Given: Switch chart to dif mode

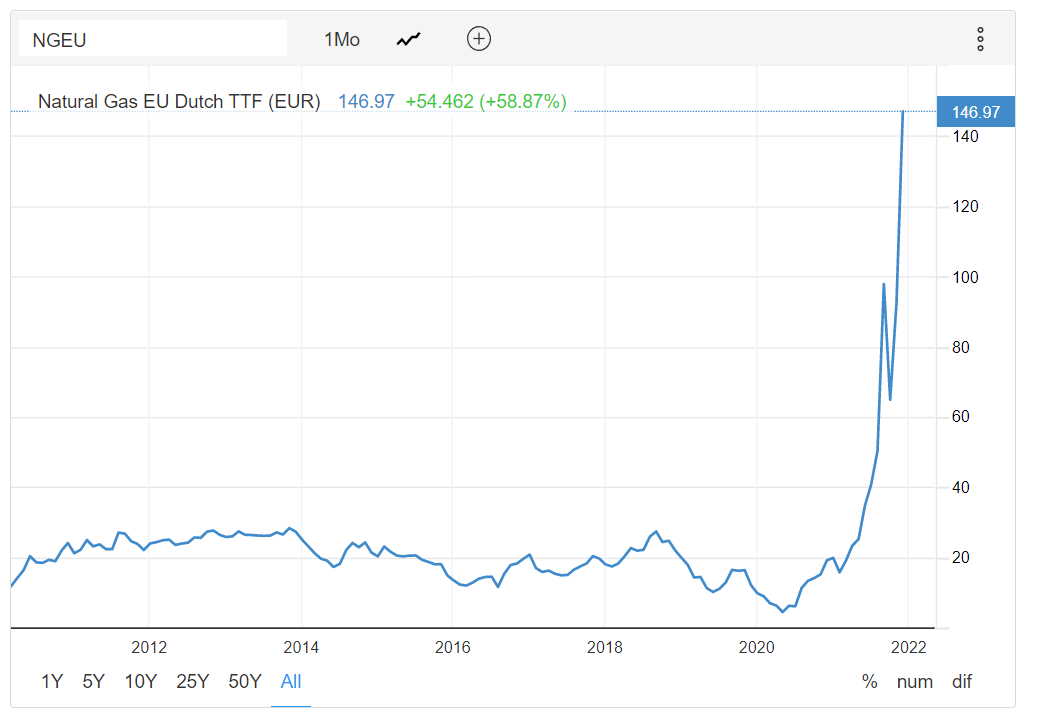Looking at the screenshot, I should click(962, 682).
